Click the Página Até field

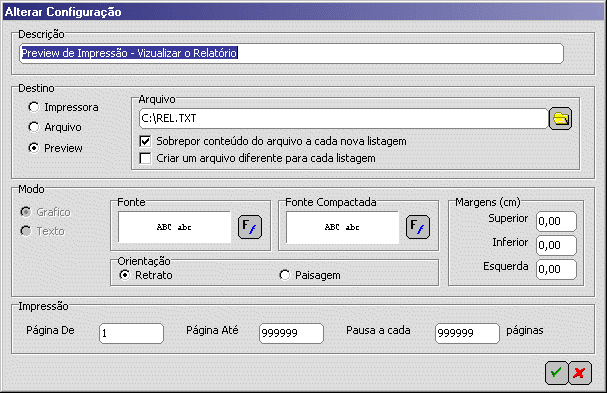pos(291,333)
